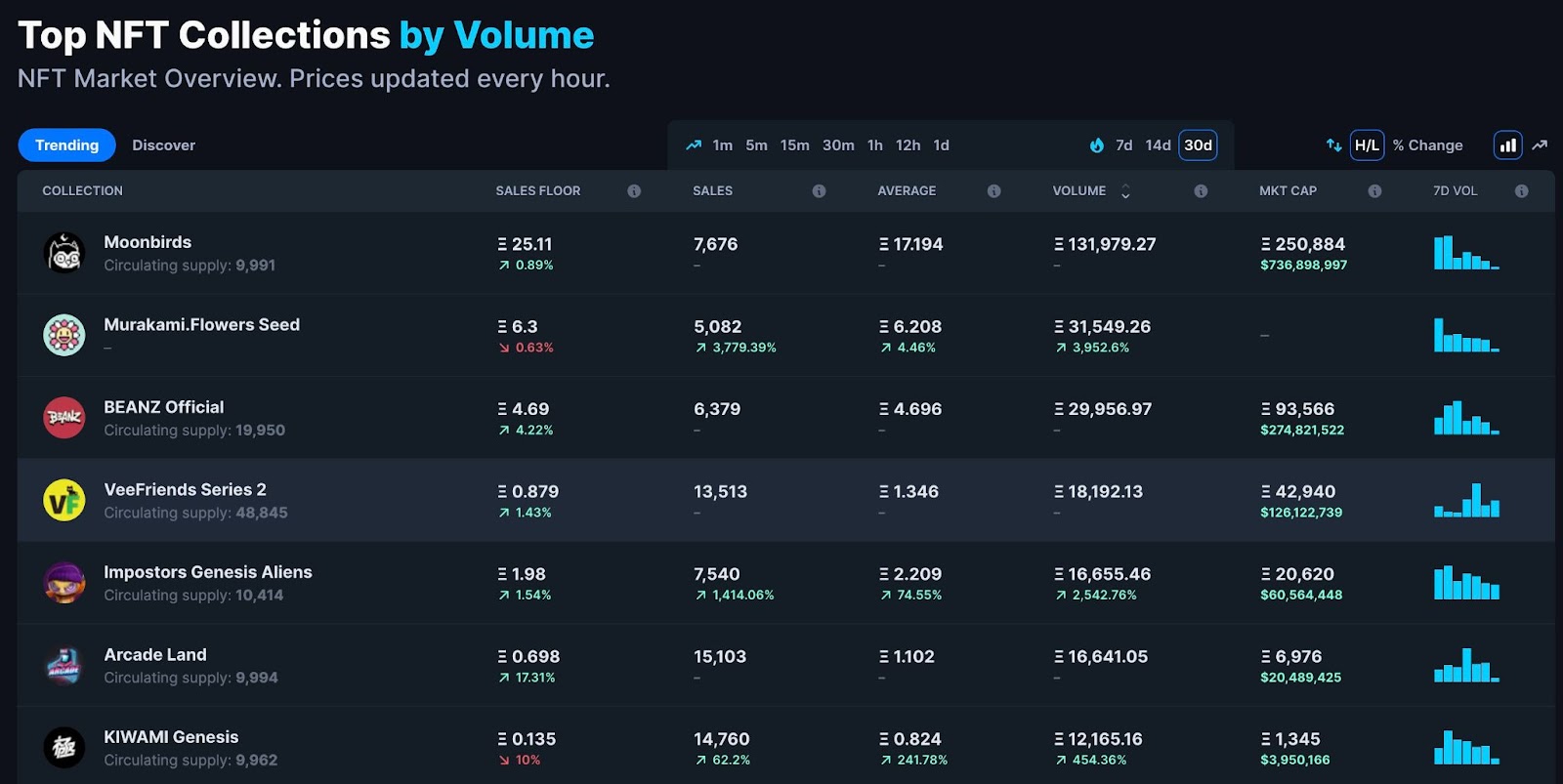
Task: Click the flame icon before 7d
Action: point(1097,145)
